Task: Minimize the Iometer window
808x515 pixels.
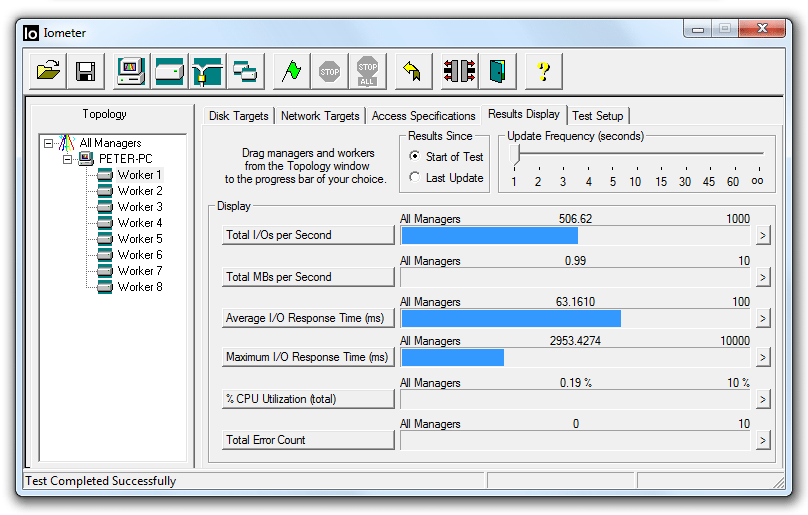Action: coord(698,29)
